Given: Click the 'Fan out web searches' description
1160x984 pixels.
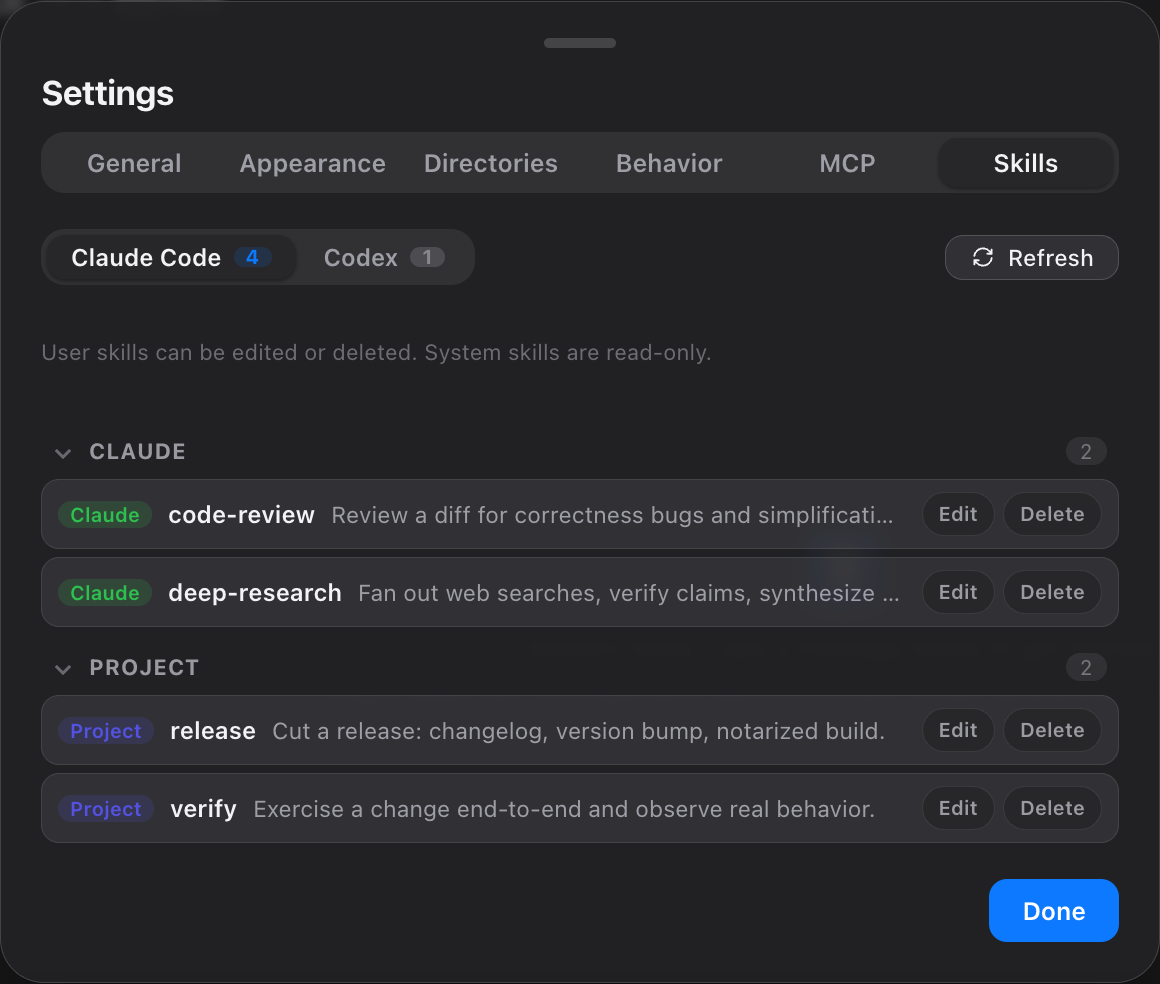Looking at the screenshot, I should tap(629, 593).
